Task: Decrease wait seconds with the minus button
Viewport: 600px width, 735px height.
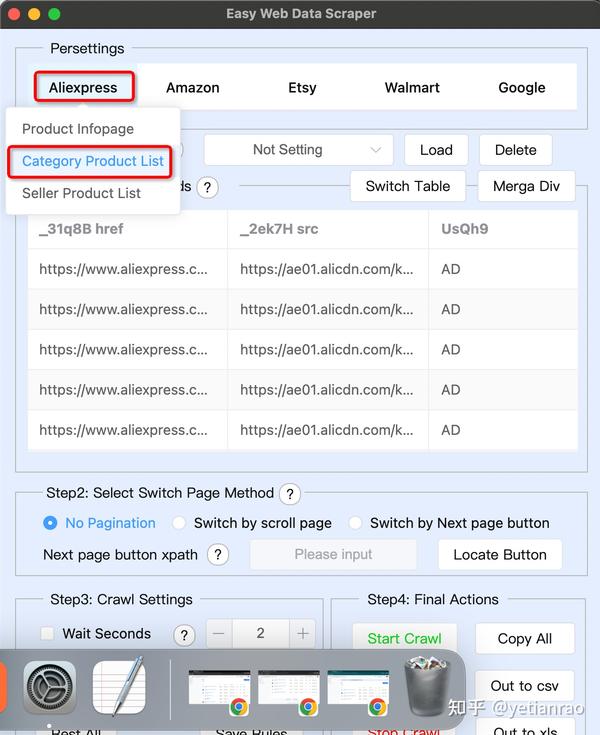Action: click(x=219, y=634)
